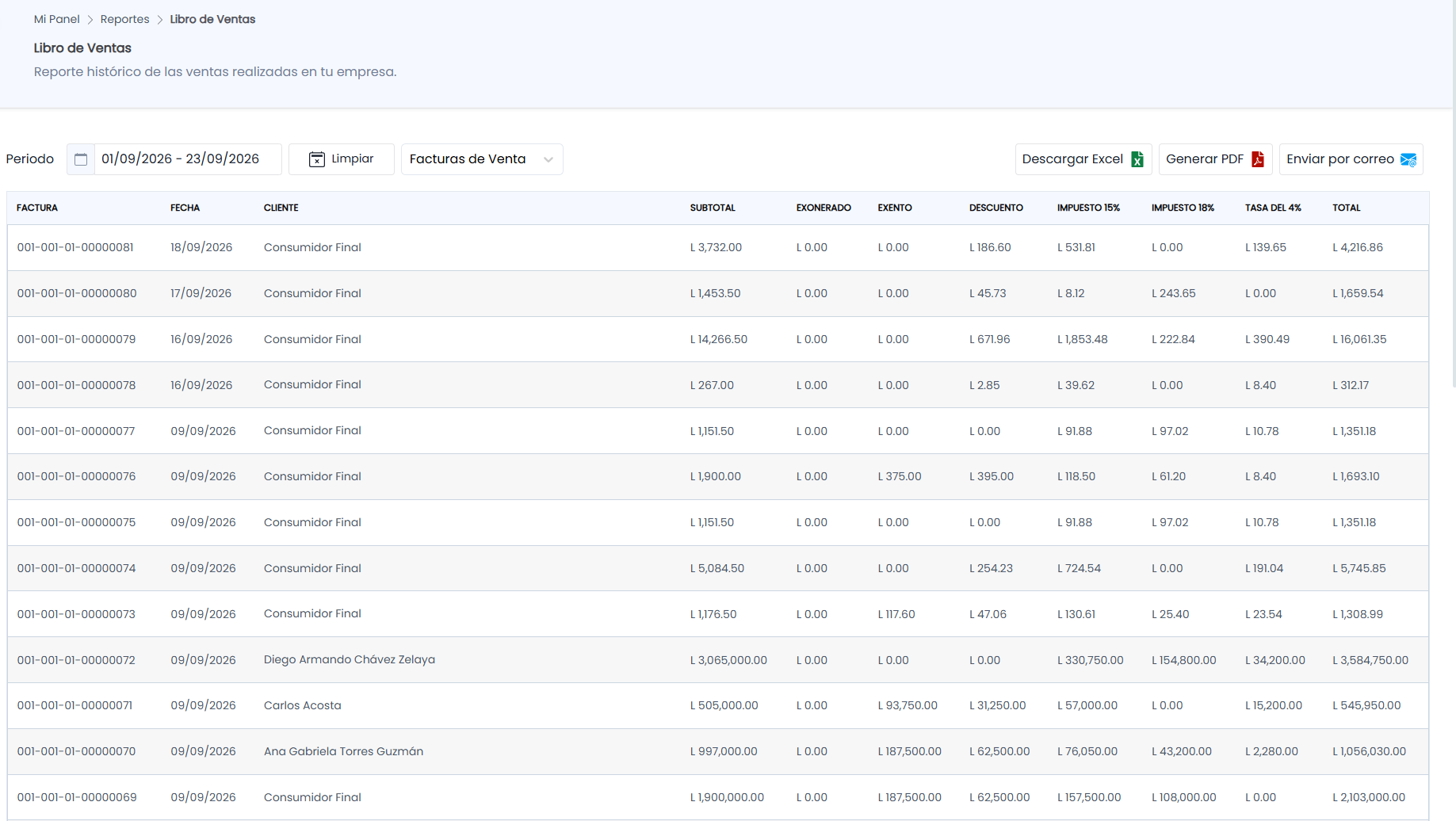Click the Carlos Acosta client cell
1456x821 pixels.
(x=303, y=705)
